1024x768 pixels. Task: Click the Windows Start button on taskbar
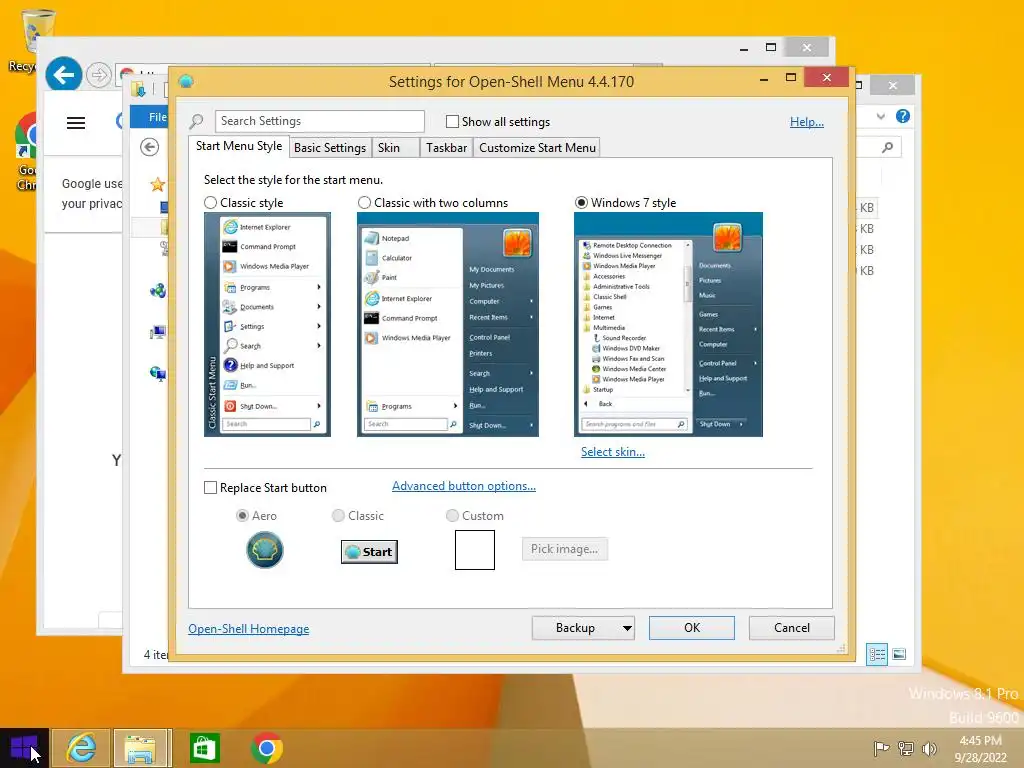pyautogui.click(x=24, y=748)
